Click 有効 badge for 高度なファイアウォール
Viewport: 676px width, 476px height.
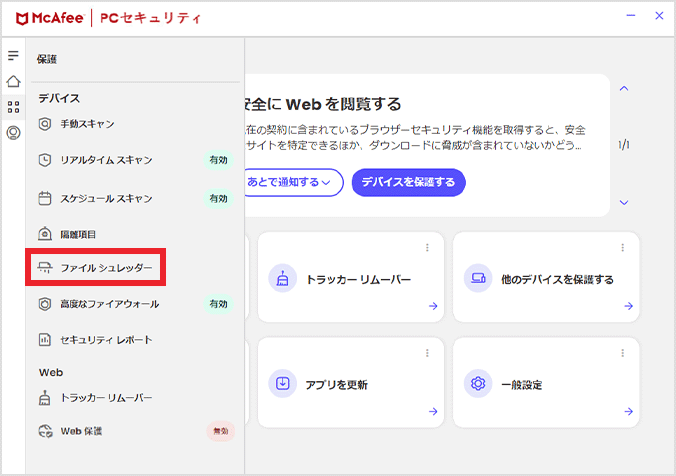tap(219, 304)
